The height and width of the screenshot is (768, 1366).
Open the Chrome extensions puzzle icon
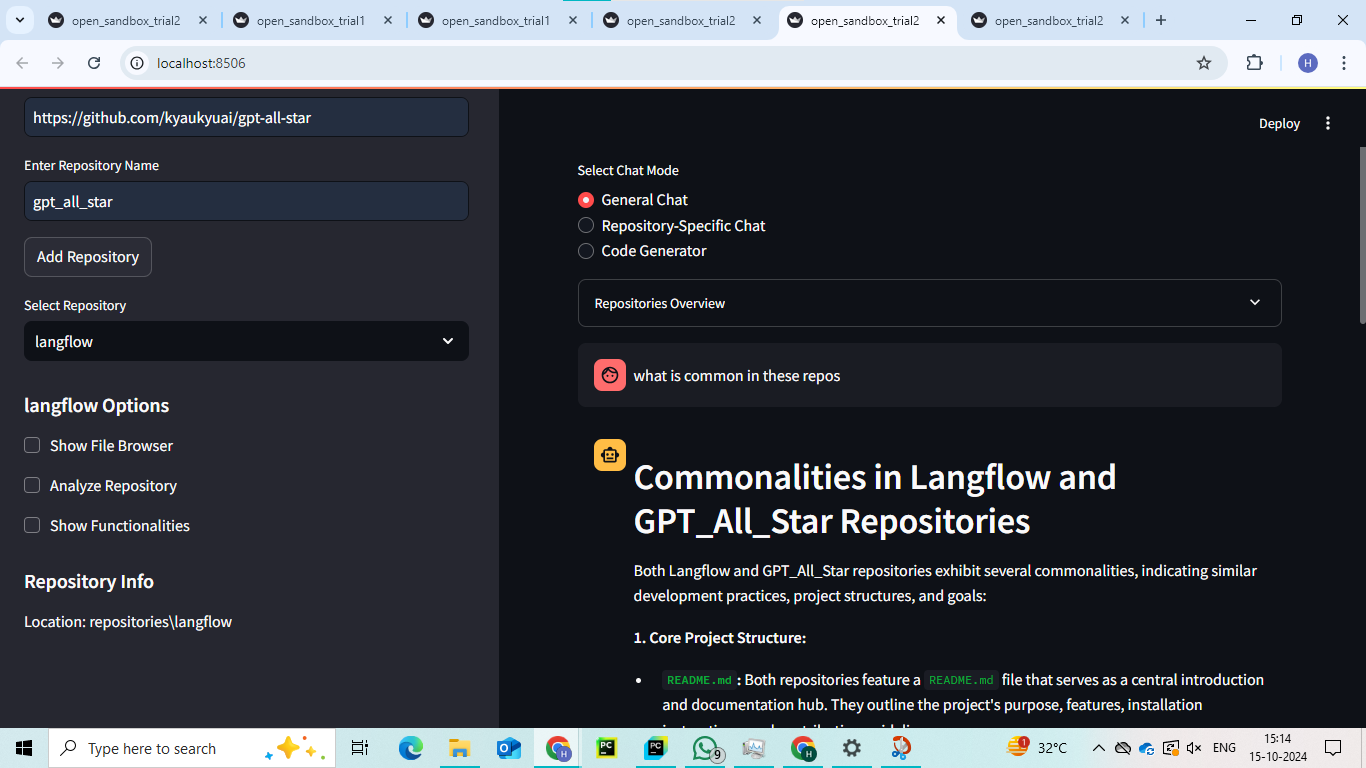point(1254,63)
